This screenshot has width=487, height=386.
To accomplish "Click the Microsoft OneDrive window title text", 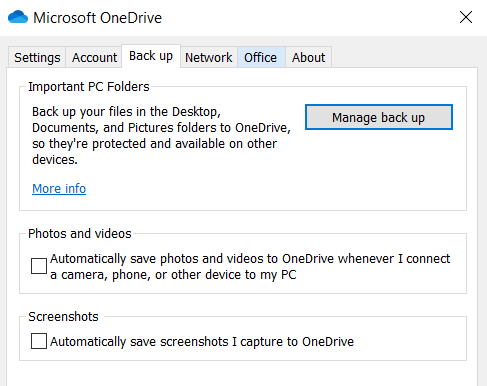I will (x=97, y=18).
